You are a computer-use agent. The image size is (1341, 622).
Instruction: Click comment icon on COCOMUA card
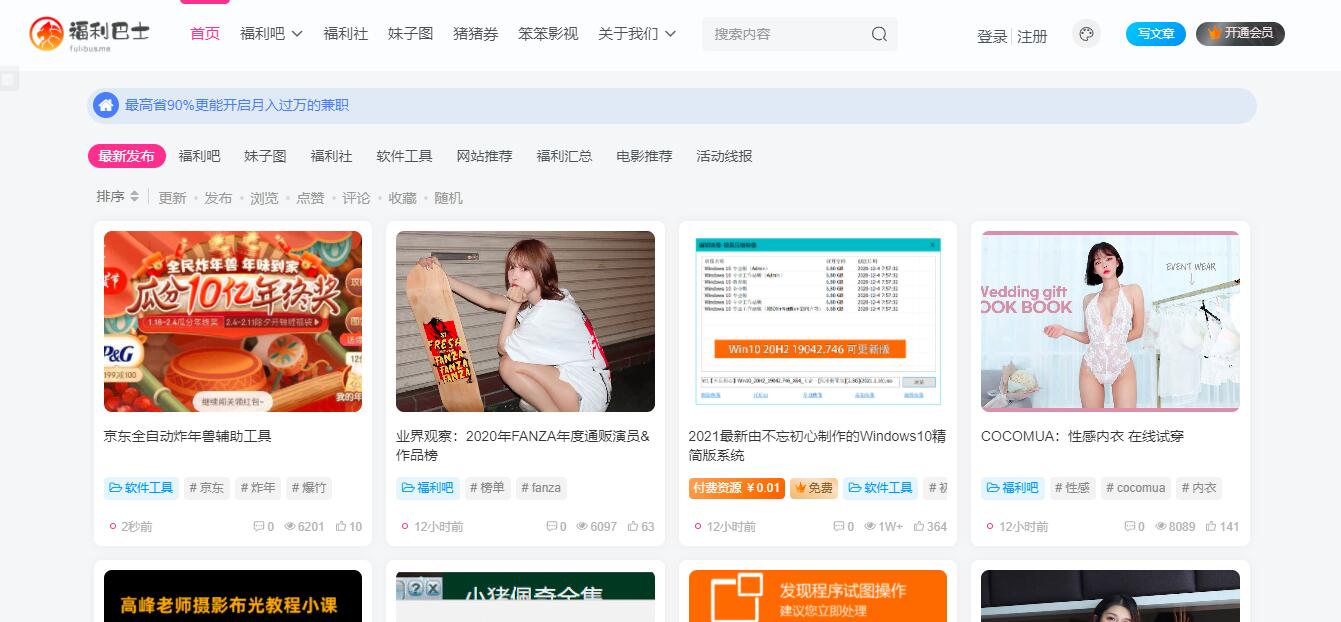1129,526
